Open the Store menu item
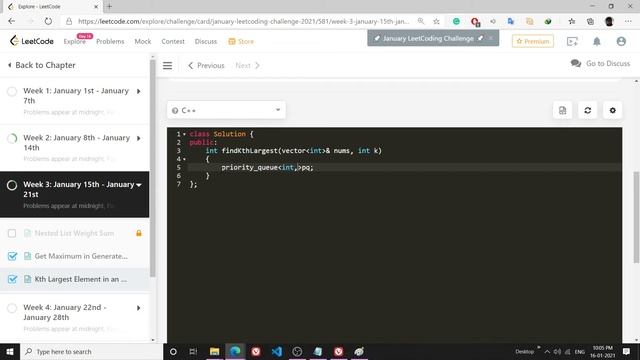Viewport: 640px width, 360px height. tap(241, 41)
